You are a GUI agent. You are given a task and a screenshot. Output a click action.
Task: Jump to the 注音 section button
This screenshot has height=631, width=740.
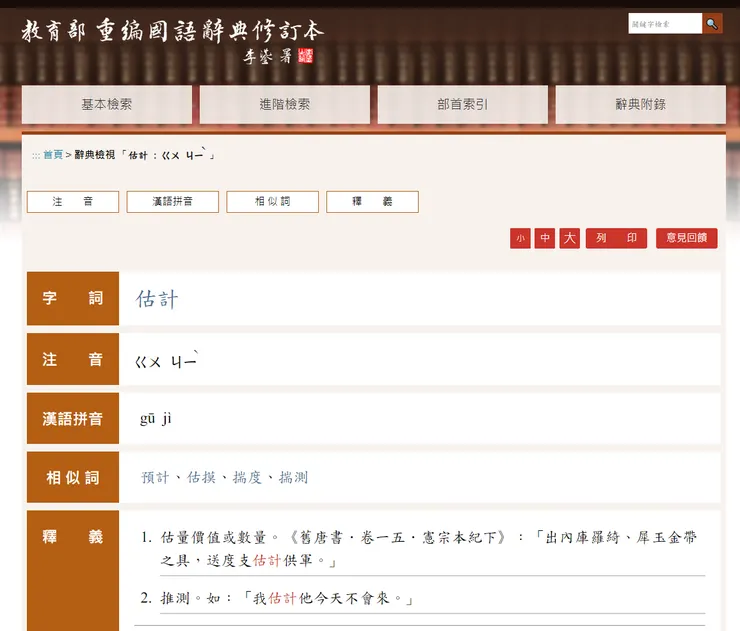click(x=73, y=202)
